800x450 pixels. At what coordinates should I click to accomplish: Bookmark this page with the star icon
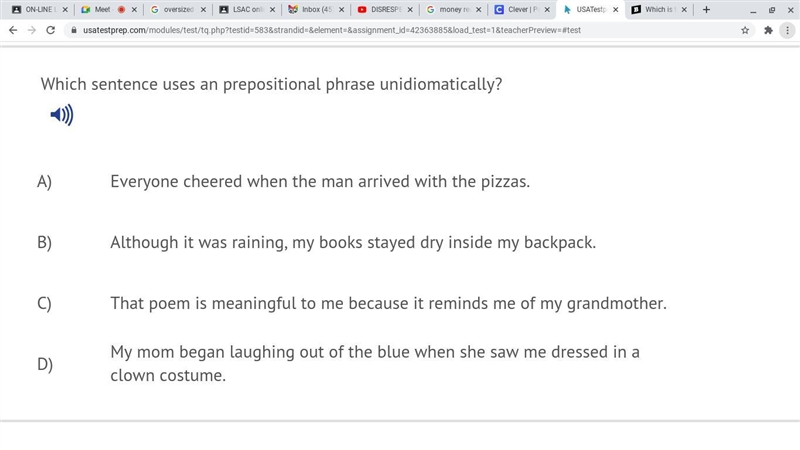coord(745,30)
